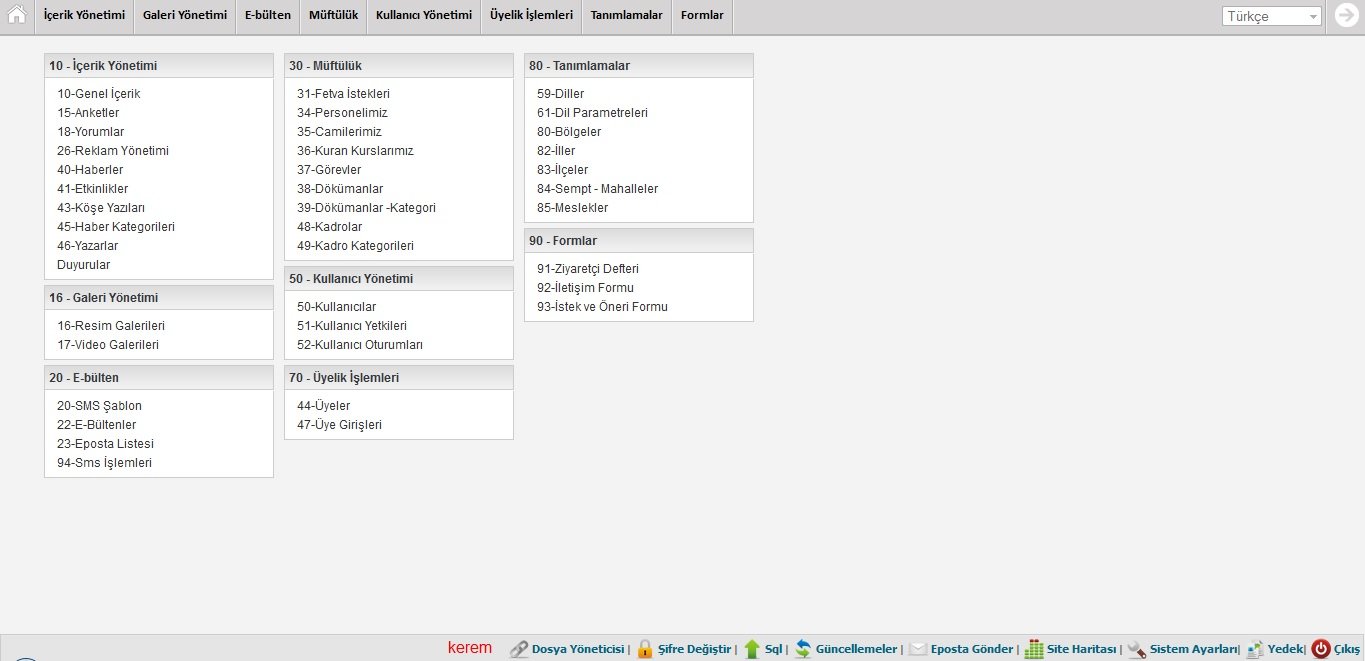Open the Türkçe language dropdown
The image size is (1365, 661).
pyautogui.click(x=1271, y=16)
